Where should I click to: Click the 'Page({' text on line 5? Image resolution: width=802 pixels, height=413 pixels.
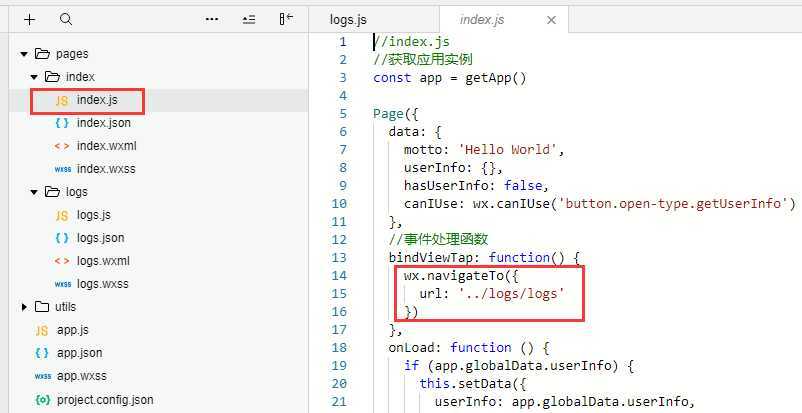pyautogui.click(x=396, y=114)
